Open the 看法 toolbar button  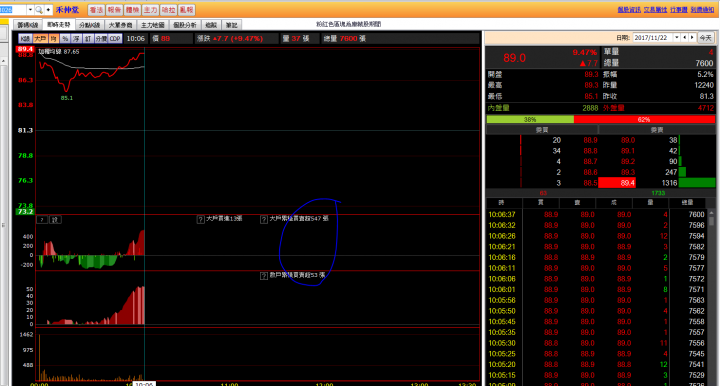(x=96, y=10)
